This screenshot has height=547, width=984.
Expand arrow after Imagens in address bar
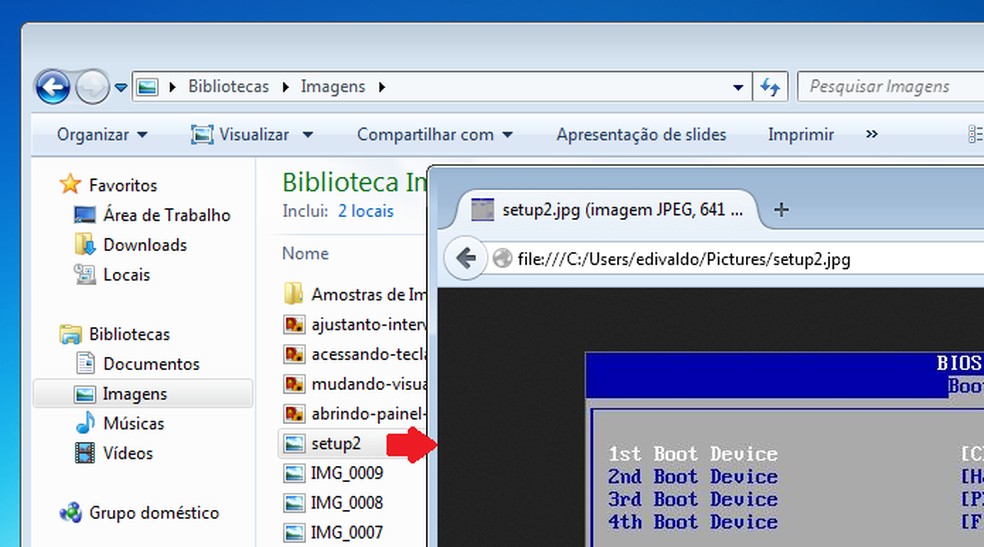click(382, 87)
